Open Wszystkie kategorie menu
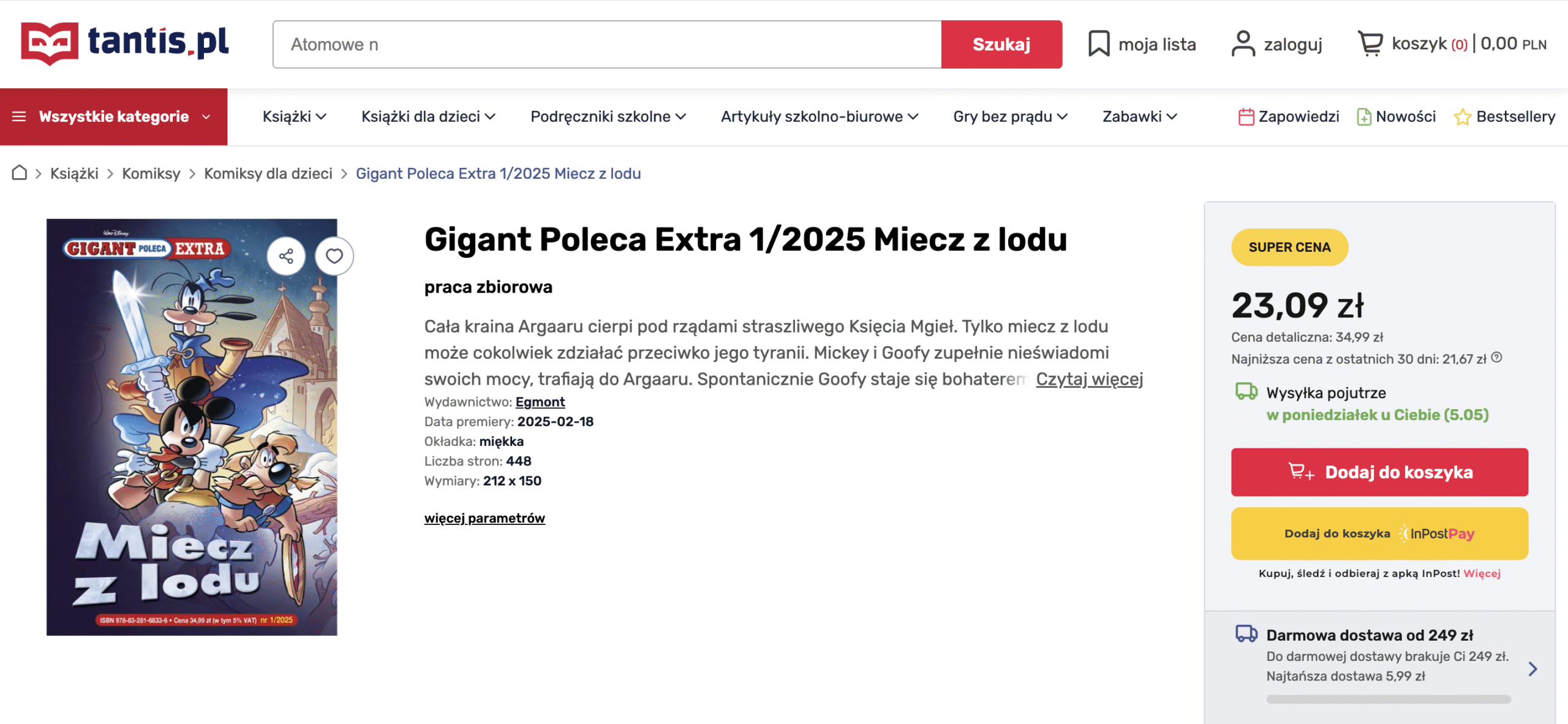Viewport: 1568px width, 724px height. tap(114, 116)
